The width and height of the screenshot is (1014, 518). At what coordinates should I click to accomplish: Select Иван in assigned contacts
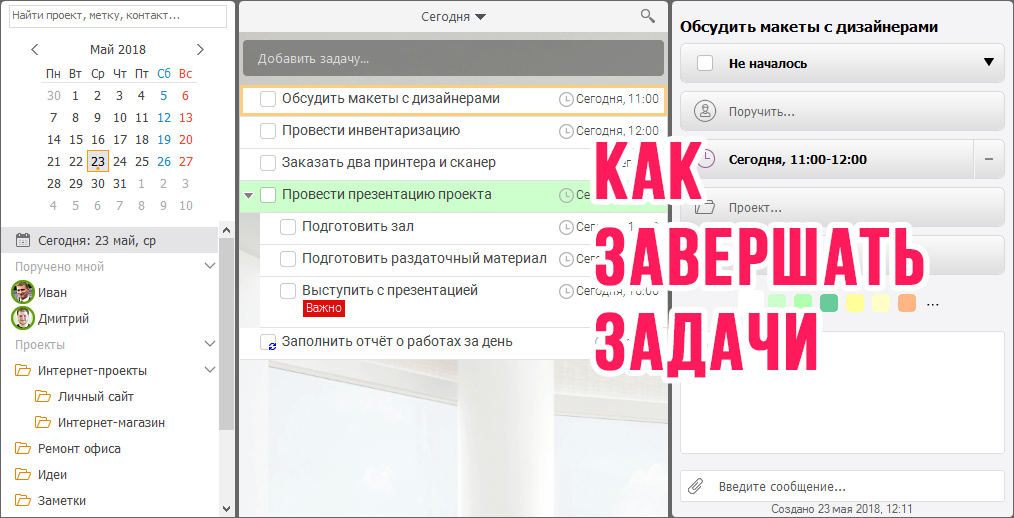click(x=52, y=292)
